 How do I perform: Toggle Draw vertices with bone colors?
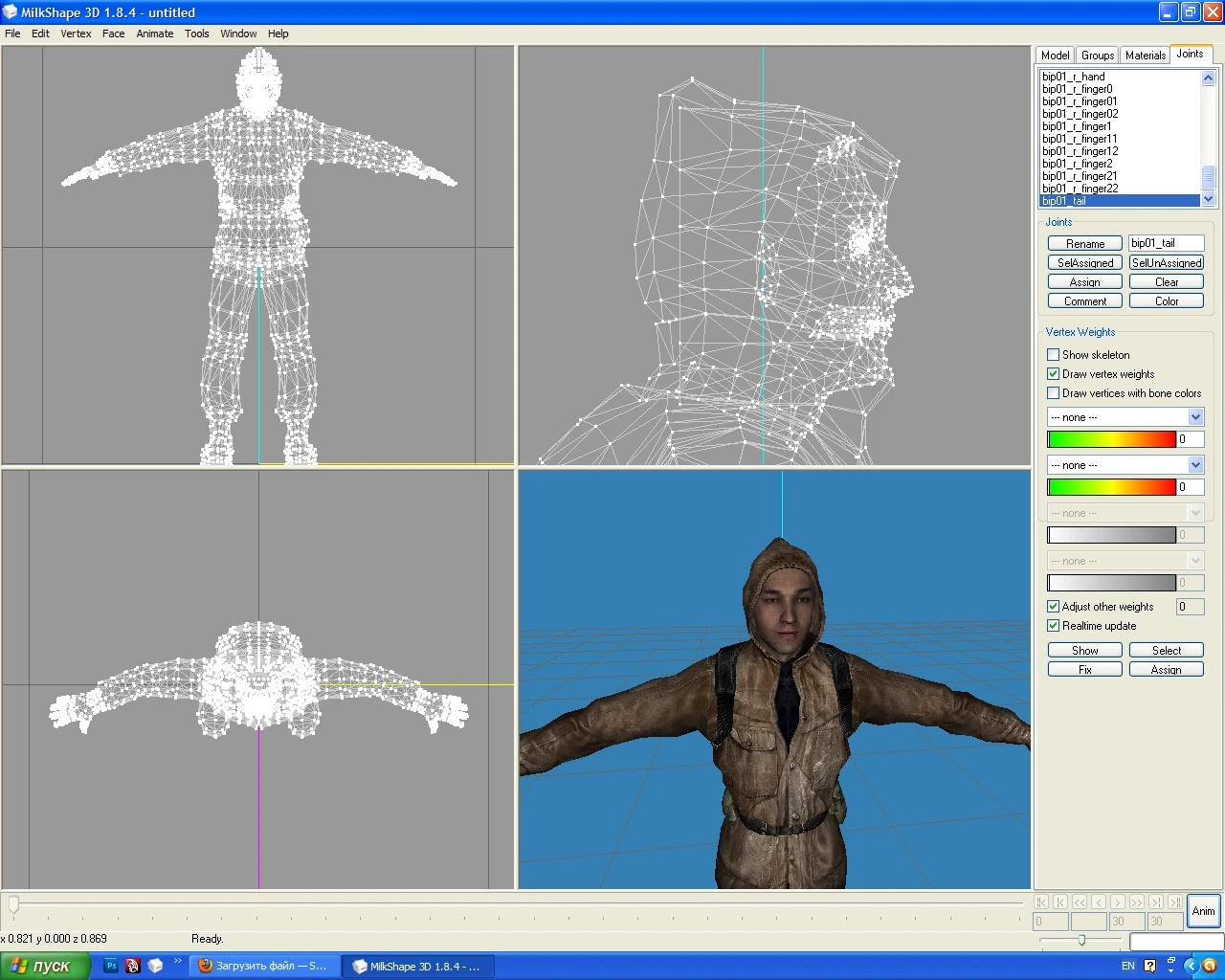[x=1054, y=393]
